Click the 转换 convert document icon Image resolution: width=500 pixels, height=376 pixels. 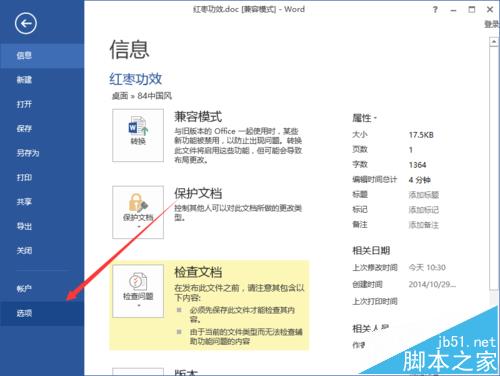[x=138, y=135]
